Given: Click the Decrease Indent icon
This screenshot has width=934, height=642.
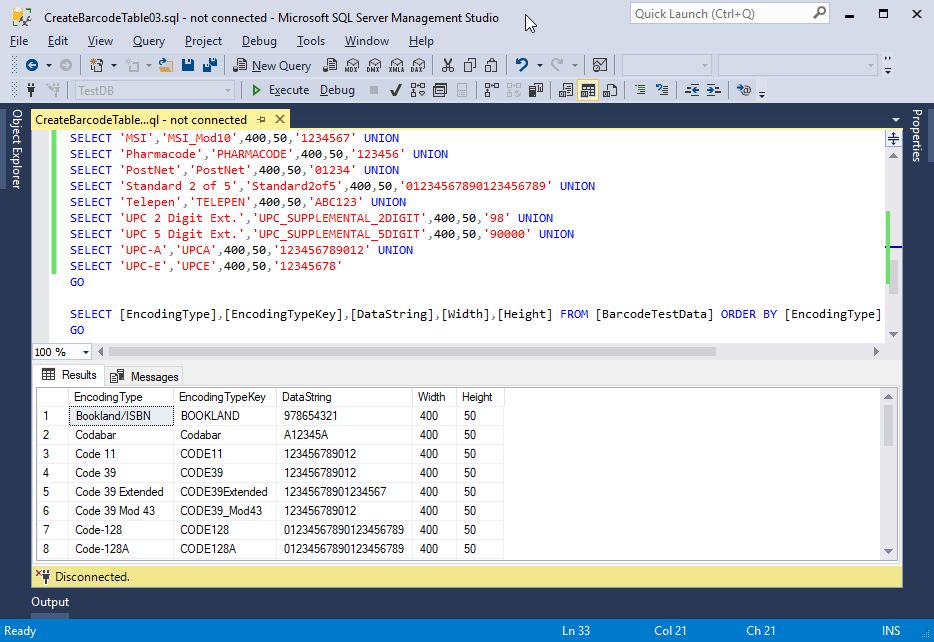Looking at the screenshot, I should tap(692, 90).
